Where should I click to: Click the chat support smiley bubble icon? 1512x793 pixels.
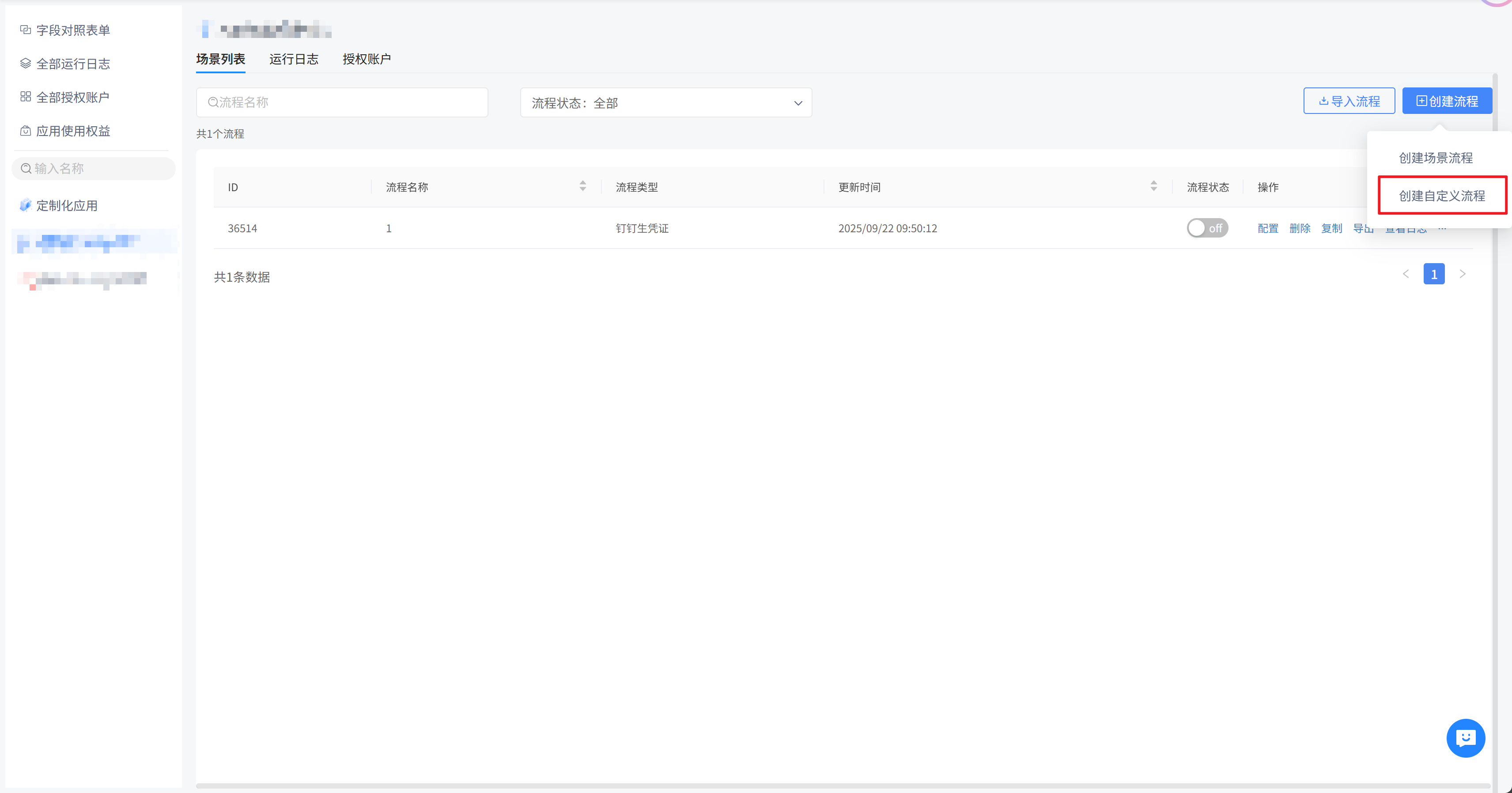tap(1465, 738)
